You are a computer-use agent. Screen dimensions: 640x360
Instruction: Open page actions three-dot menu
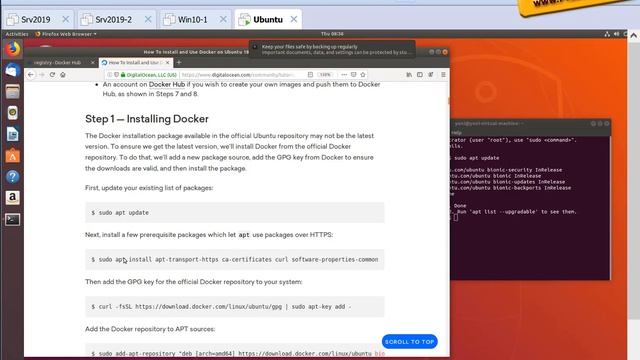tap(344, 75)
